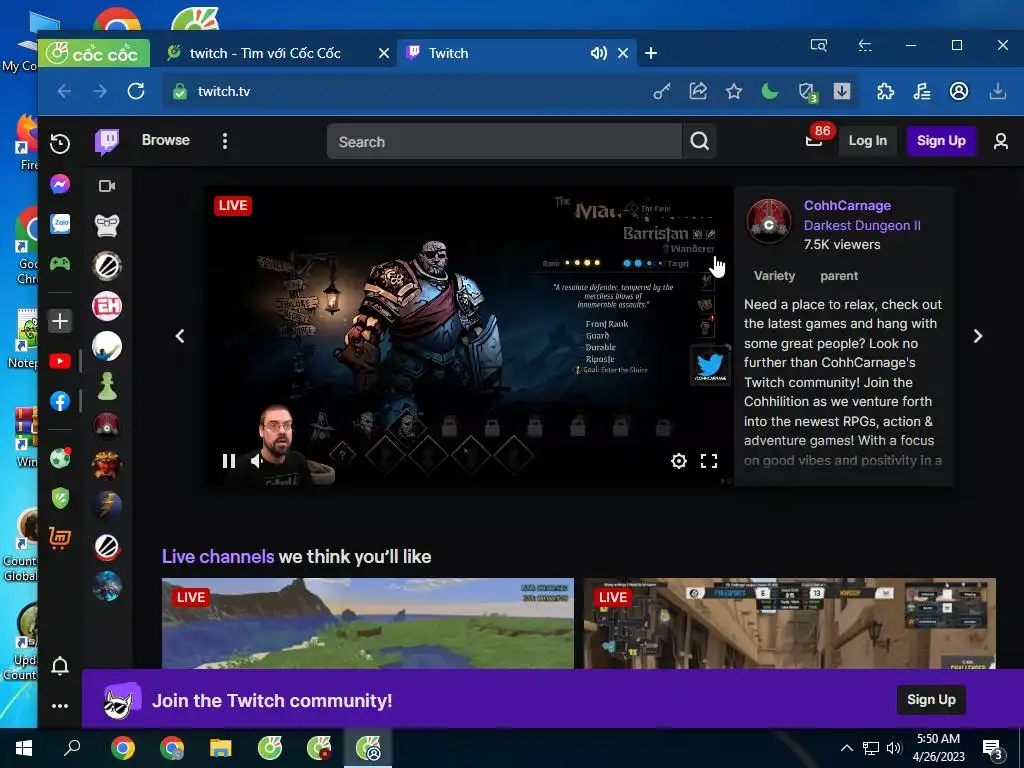The height and width of the screenshot is (768, 1024).
Task: Open taskbar search magnifier
Action: 72,747
